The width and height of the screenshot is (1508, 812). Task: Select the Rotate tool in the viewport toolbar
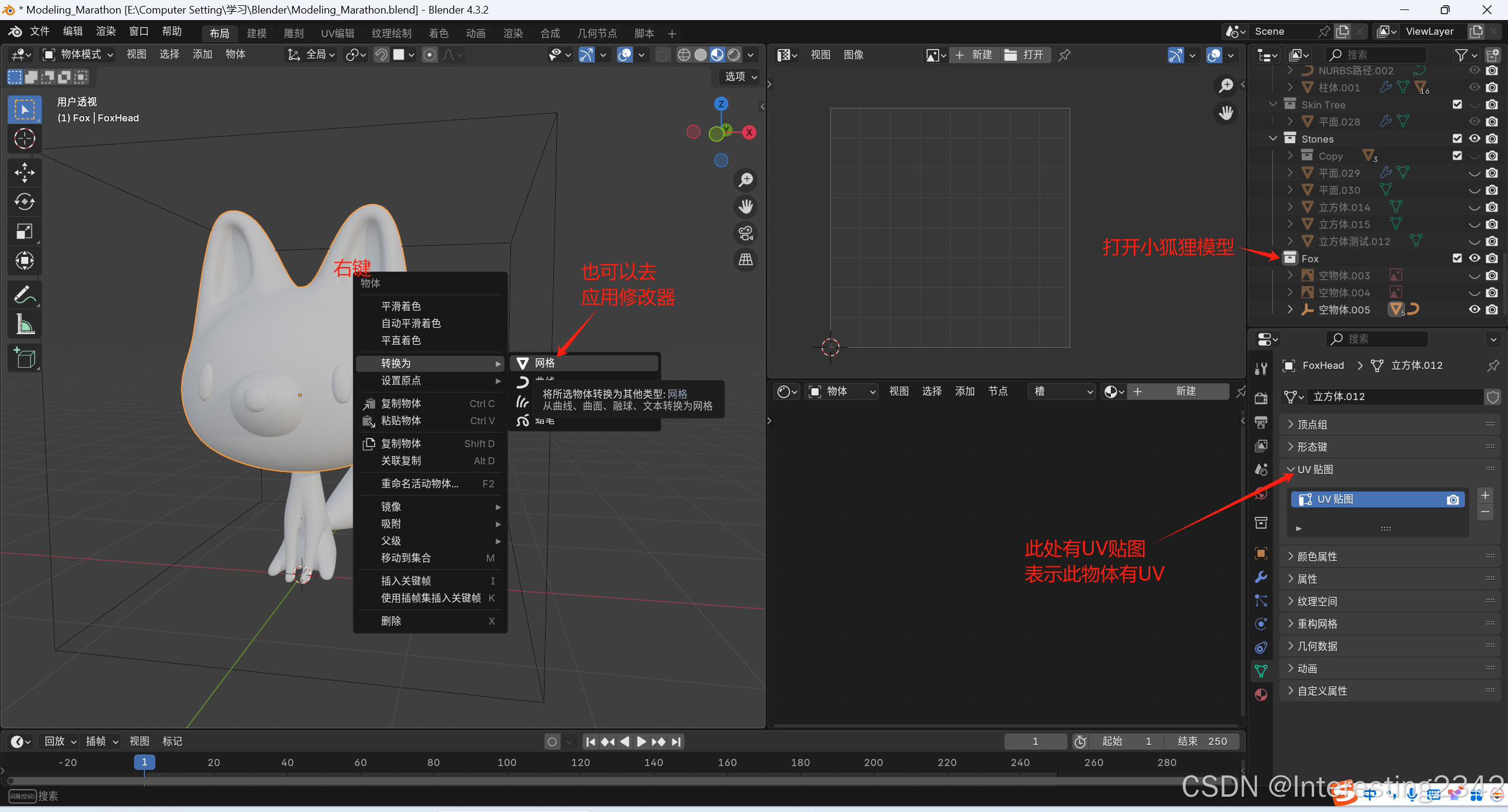click(x=24, y=202)
